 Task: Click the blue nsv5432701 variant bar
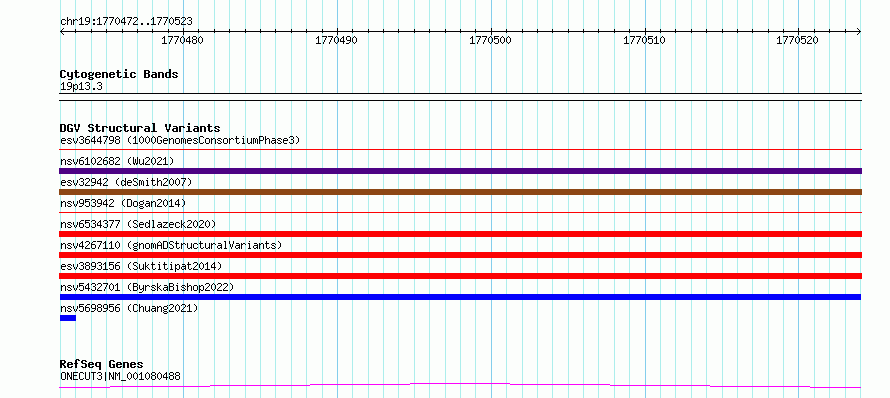click(460, 297)
